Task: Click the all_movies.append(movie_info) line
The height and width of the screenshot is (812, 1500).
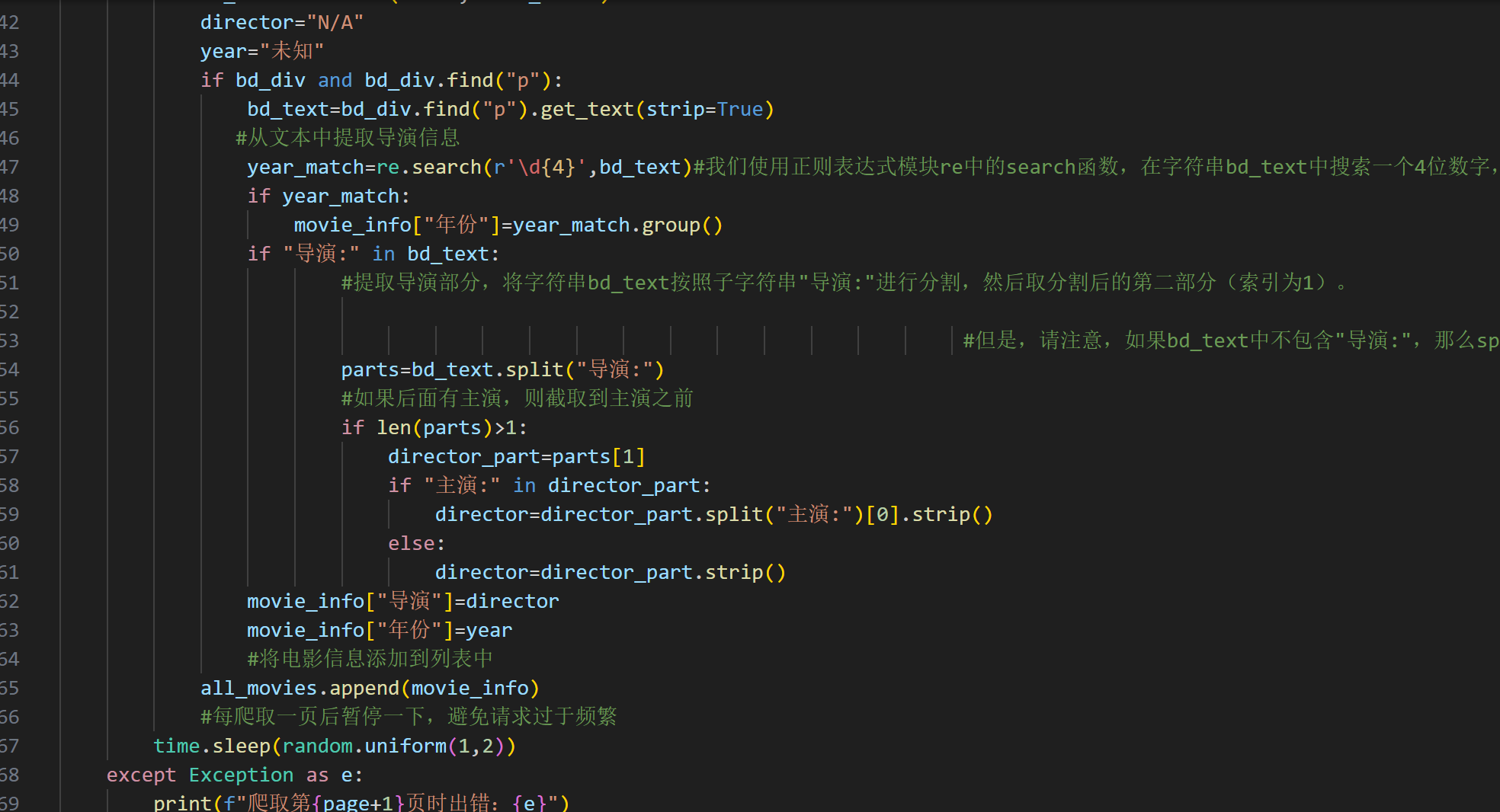Action: [370, 689]
